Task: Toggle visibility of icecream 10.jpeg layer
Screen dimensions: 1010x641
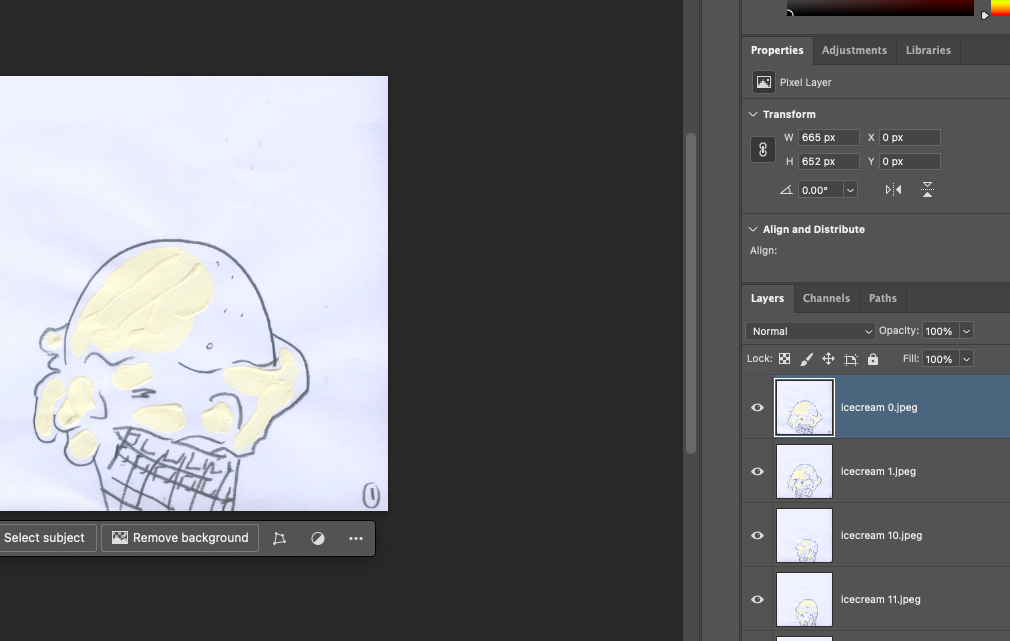Action: [x=757, y=536]
